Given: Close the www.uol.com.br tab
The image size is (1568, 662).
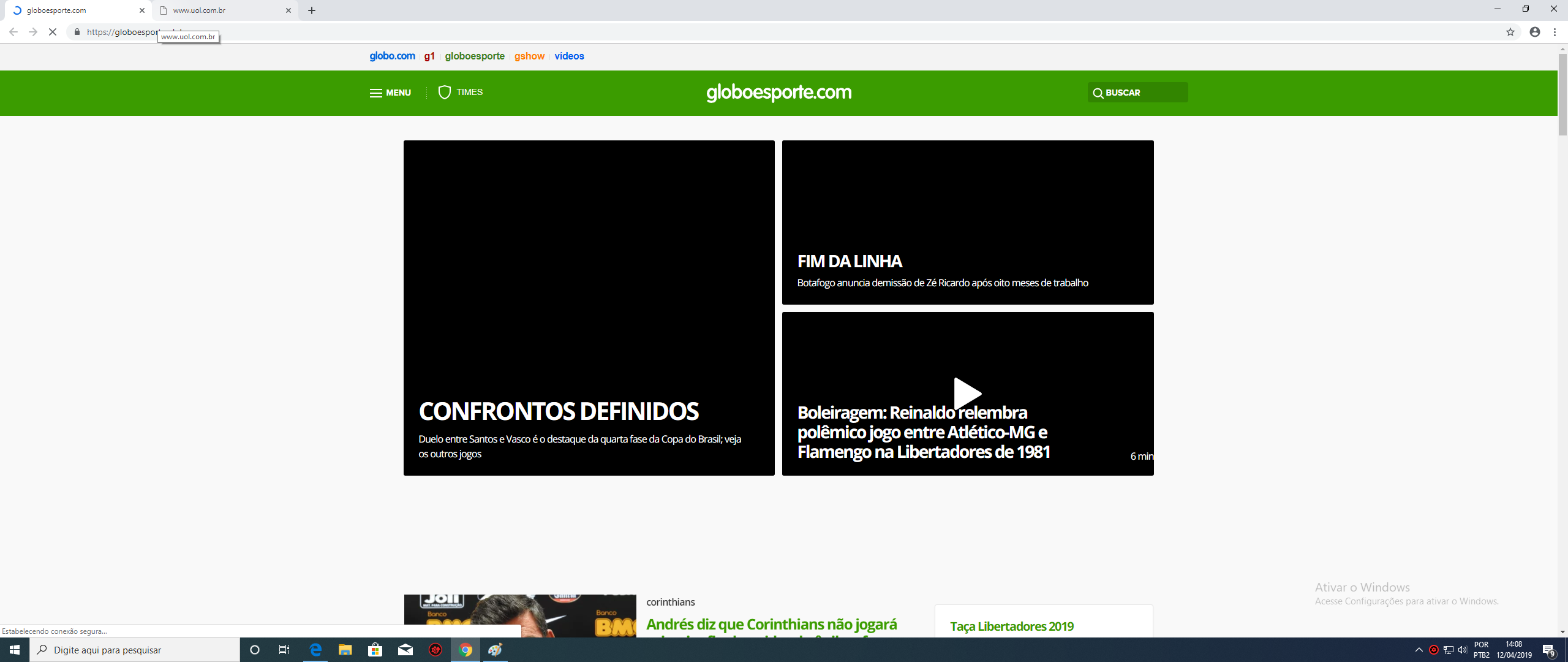Looking at the screenshot, I should [x=288, y=10].
